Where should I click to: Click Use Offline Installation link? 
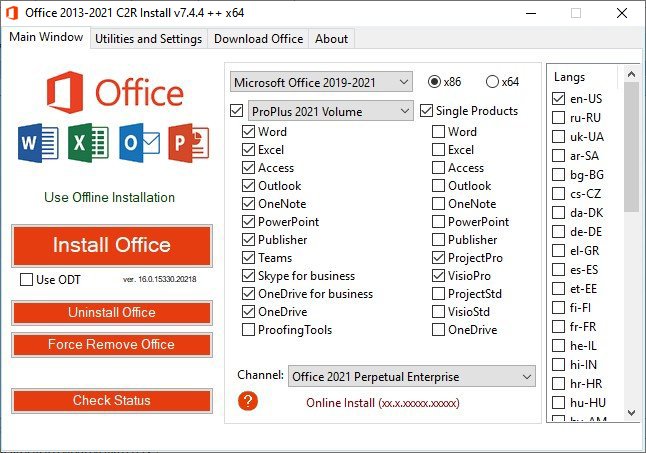[x=109, y=197]
